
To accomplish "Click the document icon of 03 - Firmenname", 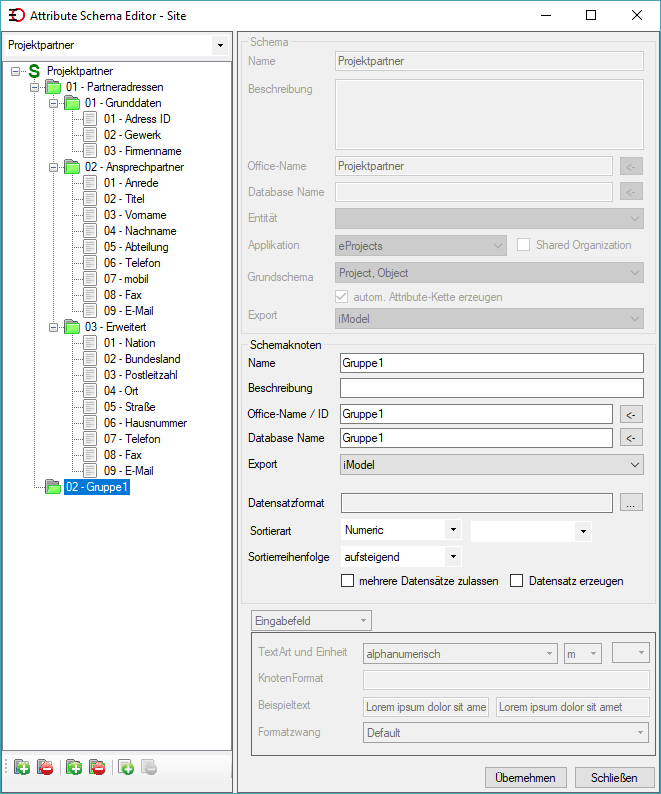I will coord(90,151).
